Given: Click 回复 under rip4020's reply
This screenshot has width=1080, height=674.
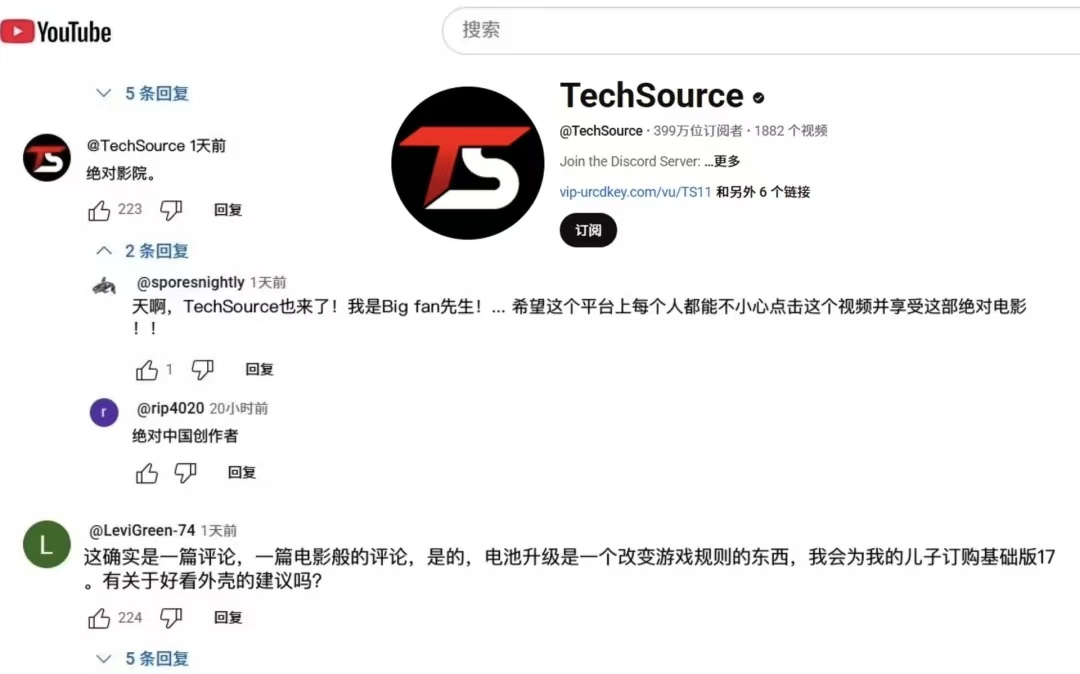Looking at the screenshot, I should tap(242, 473).
